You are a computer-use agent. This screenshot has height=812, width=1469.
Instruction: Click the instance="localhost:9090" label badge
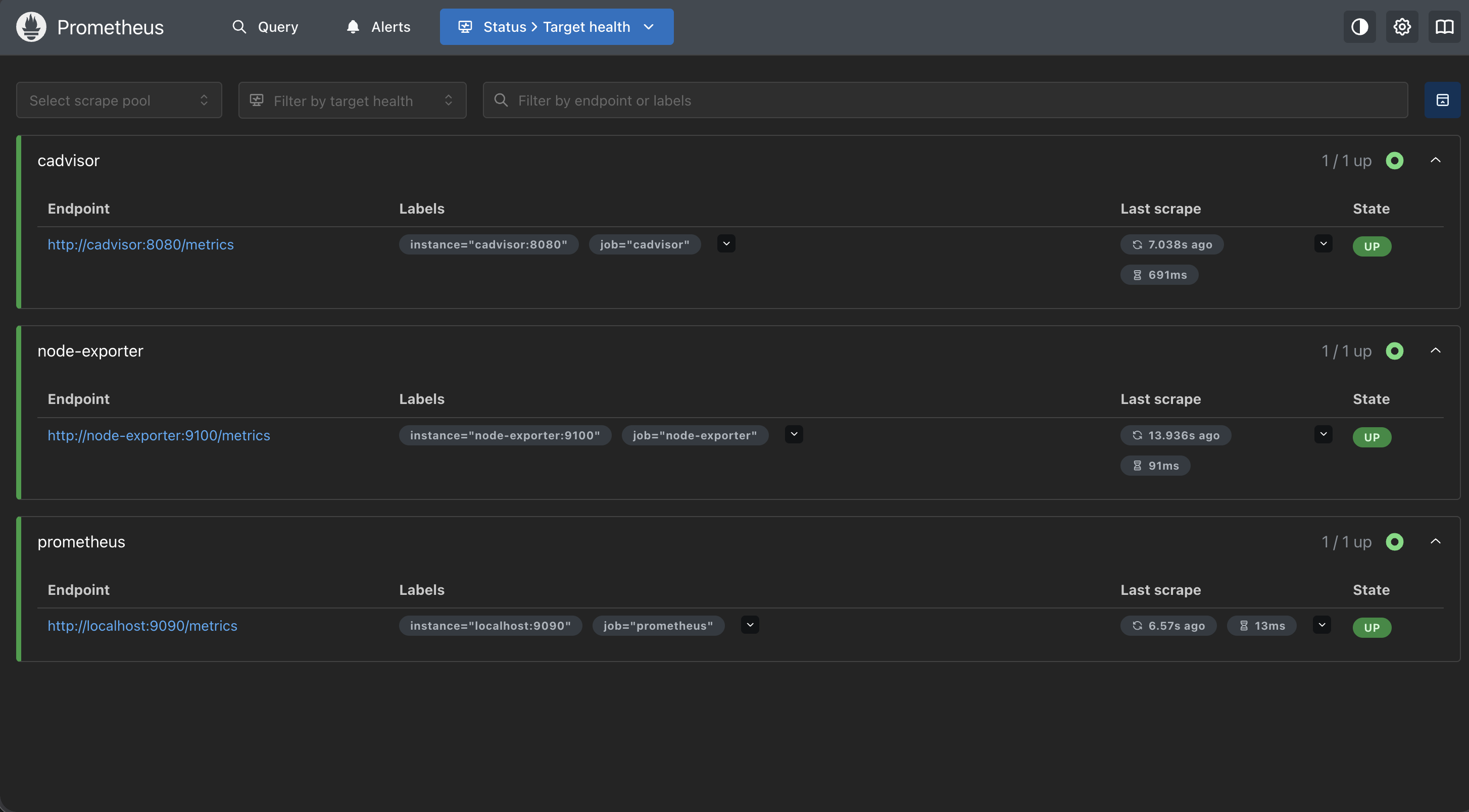[491, 626]
